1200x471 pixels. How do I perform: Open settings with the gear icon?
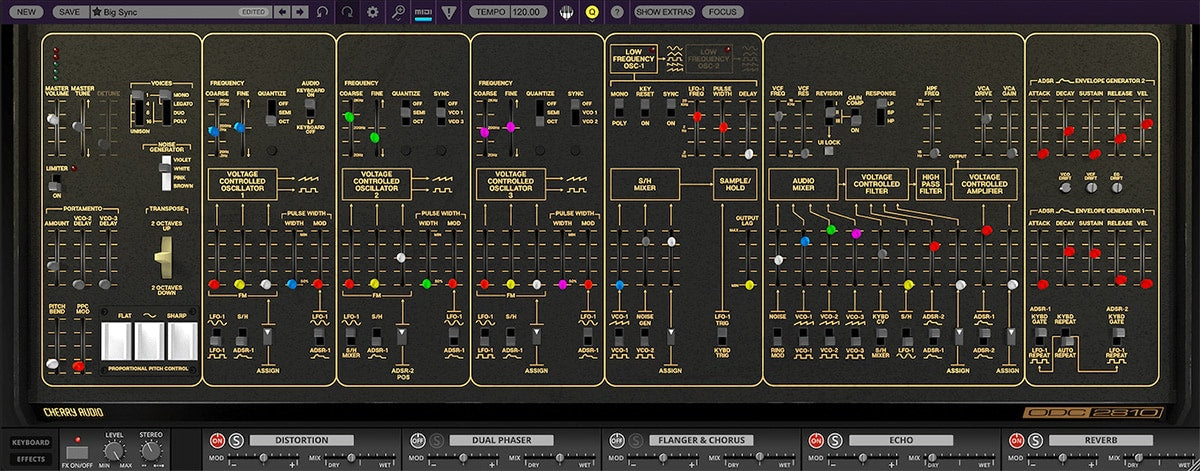[373, 12]
